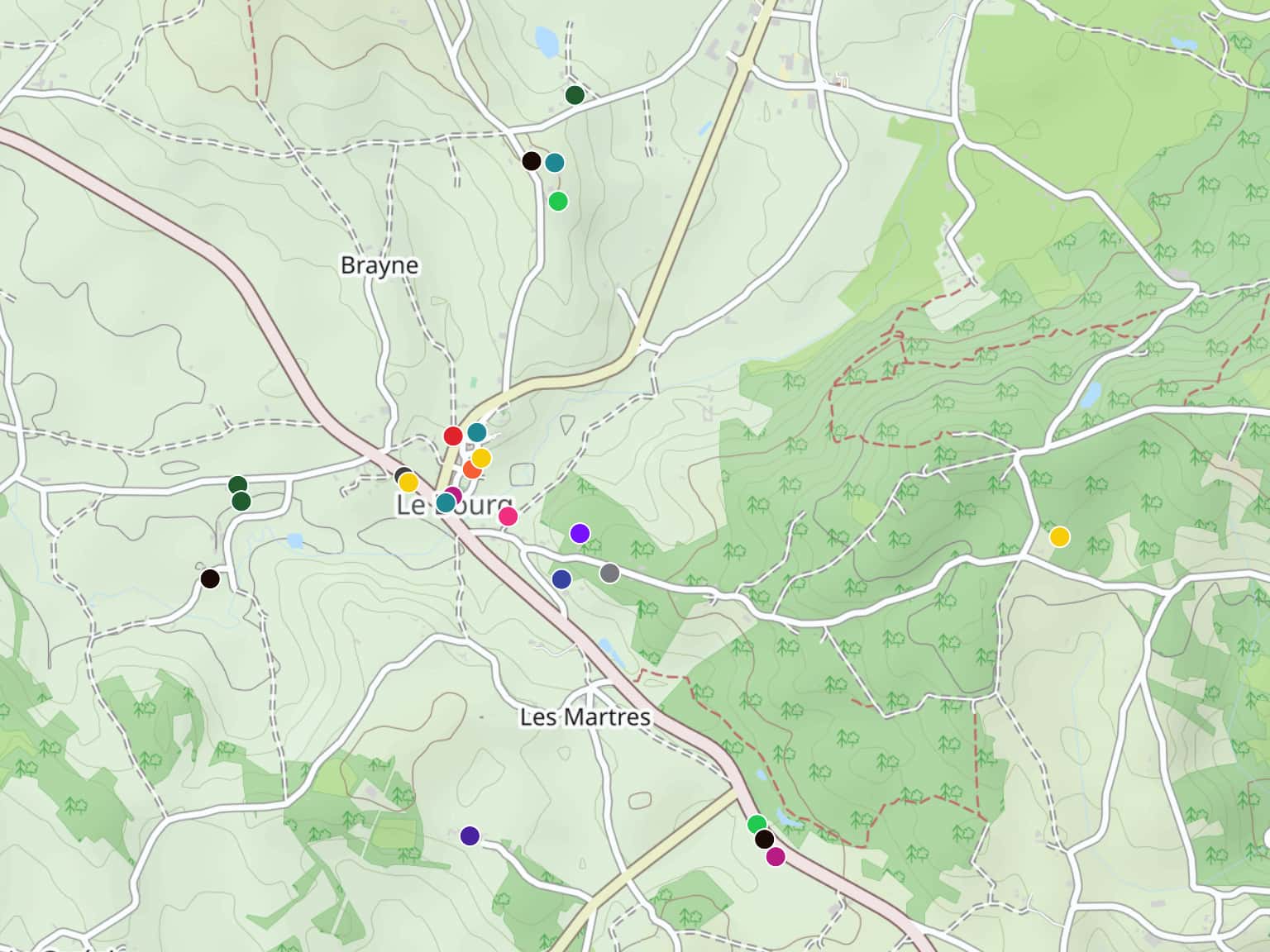Select the upper dark green marker in western pair
This screenshot has height=952, width=1270.
point(237,485)
